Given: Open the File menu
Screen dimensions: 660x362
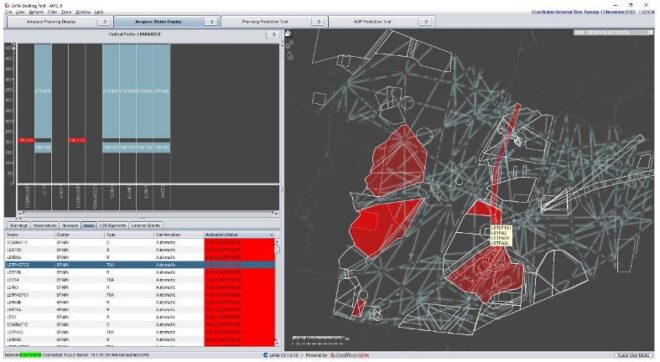Looking at the screenshot, I should 8,12.
